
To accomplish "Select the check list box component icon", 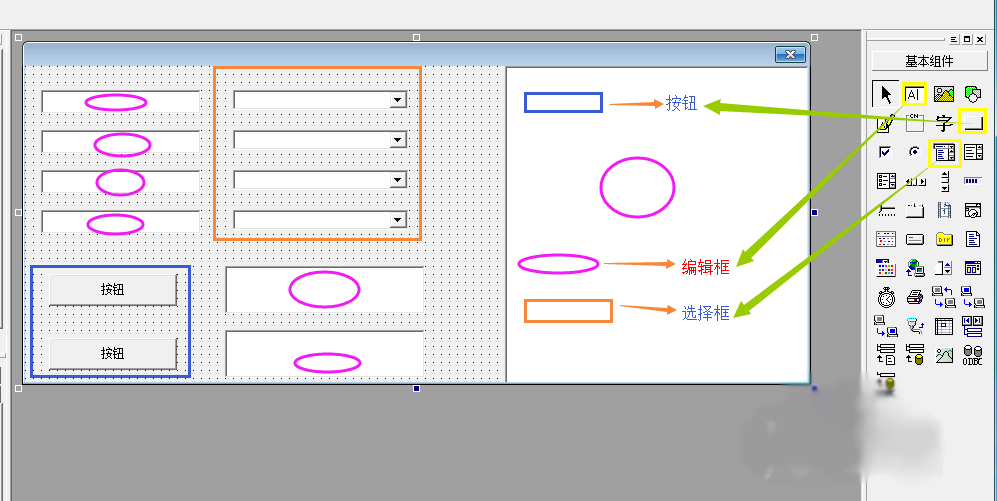I will (x=886, y=181).
